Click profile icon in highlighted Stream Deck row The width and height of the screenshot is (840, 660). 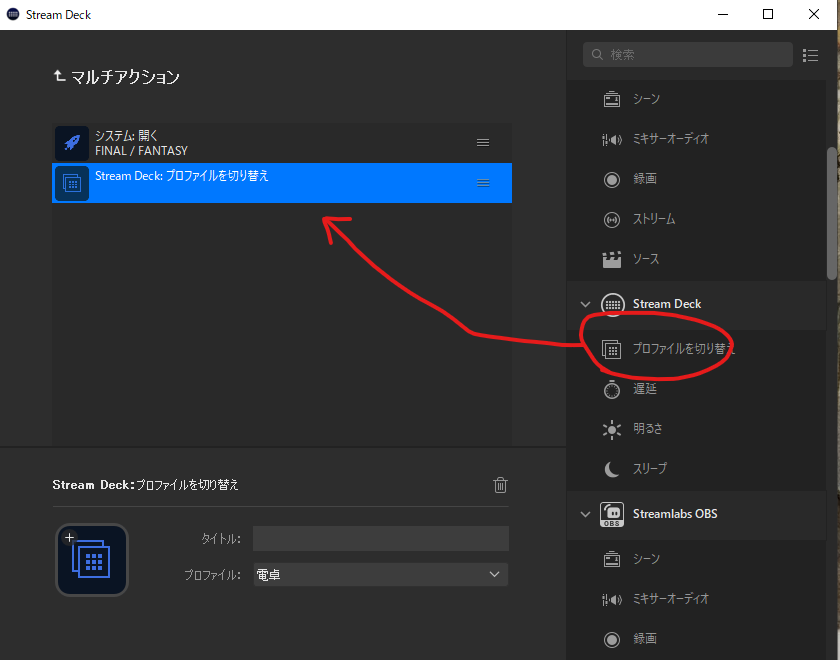tap(72, 183)
